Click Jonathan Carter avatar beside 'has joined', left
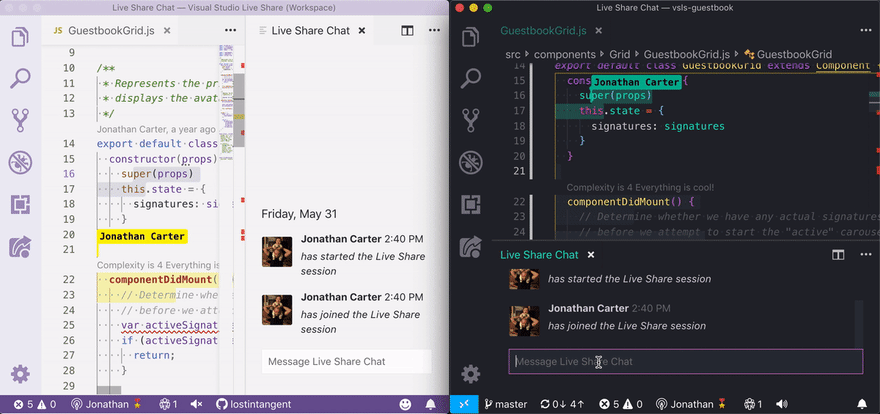This screenshot has width=880, height=414. click(277, 310)
